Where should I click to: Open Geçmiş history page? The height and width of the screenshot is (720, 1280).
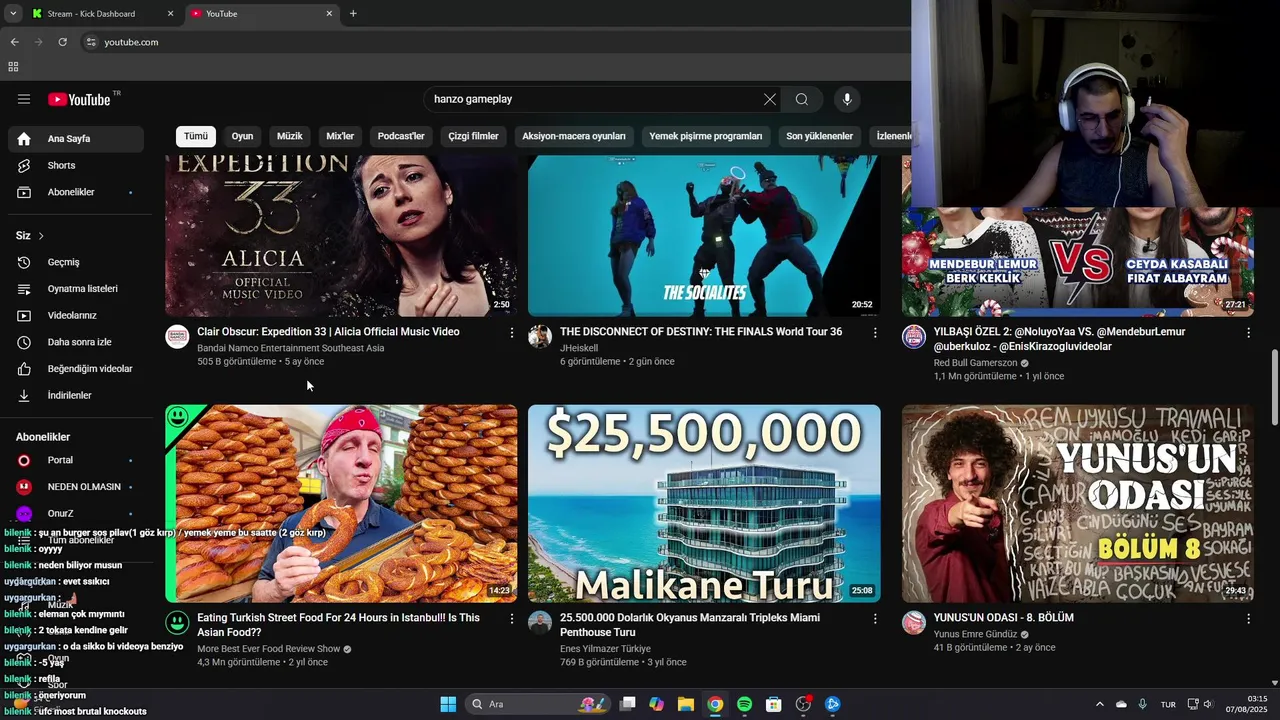click(x=76, y=262)
